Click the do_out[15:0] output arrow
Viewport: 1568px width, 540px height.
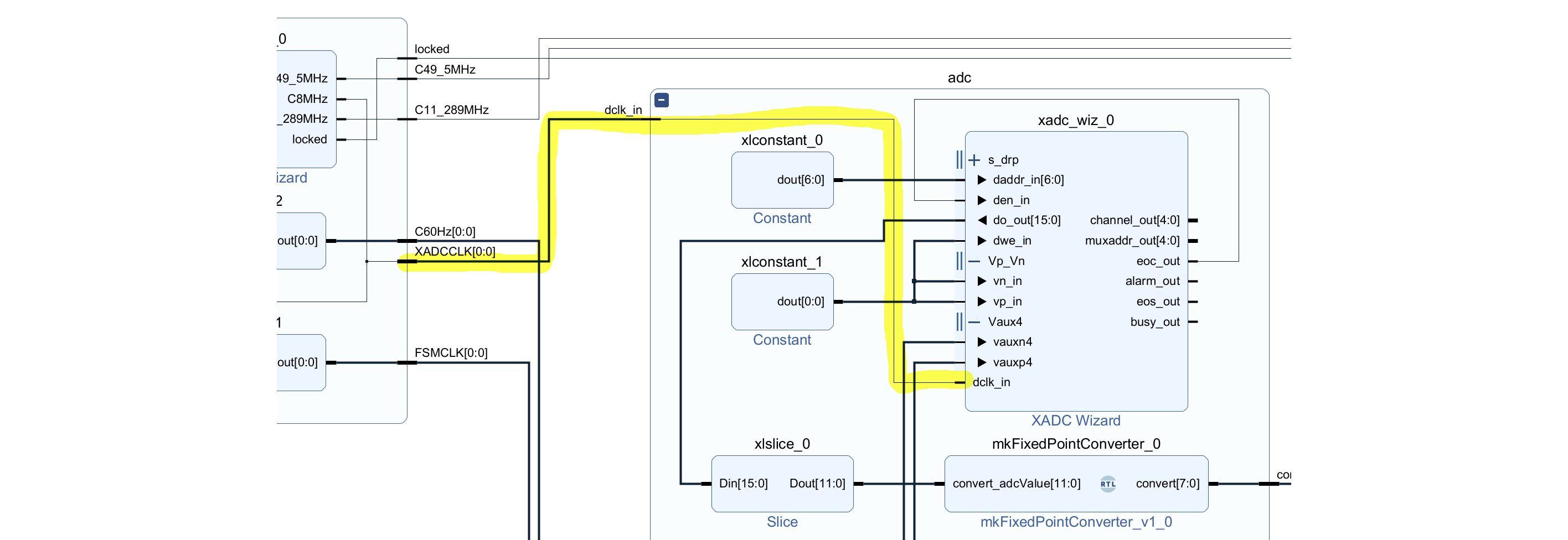(981, 220)
